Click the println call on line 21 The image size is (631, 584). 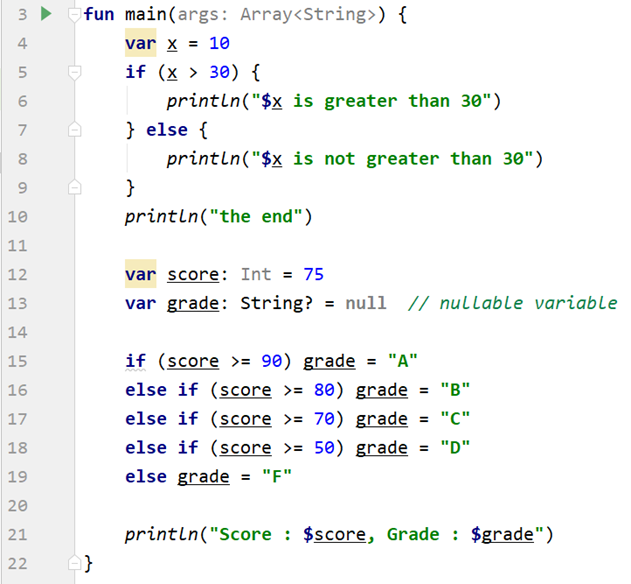point(161,534)
